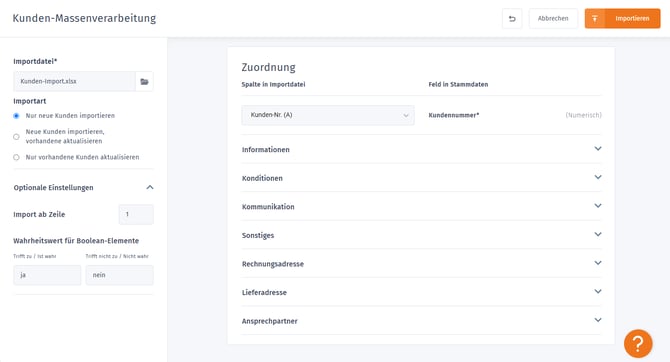Expand the Rechnungsadresse section
Screen dimensions: 670x362
(421, 264)
